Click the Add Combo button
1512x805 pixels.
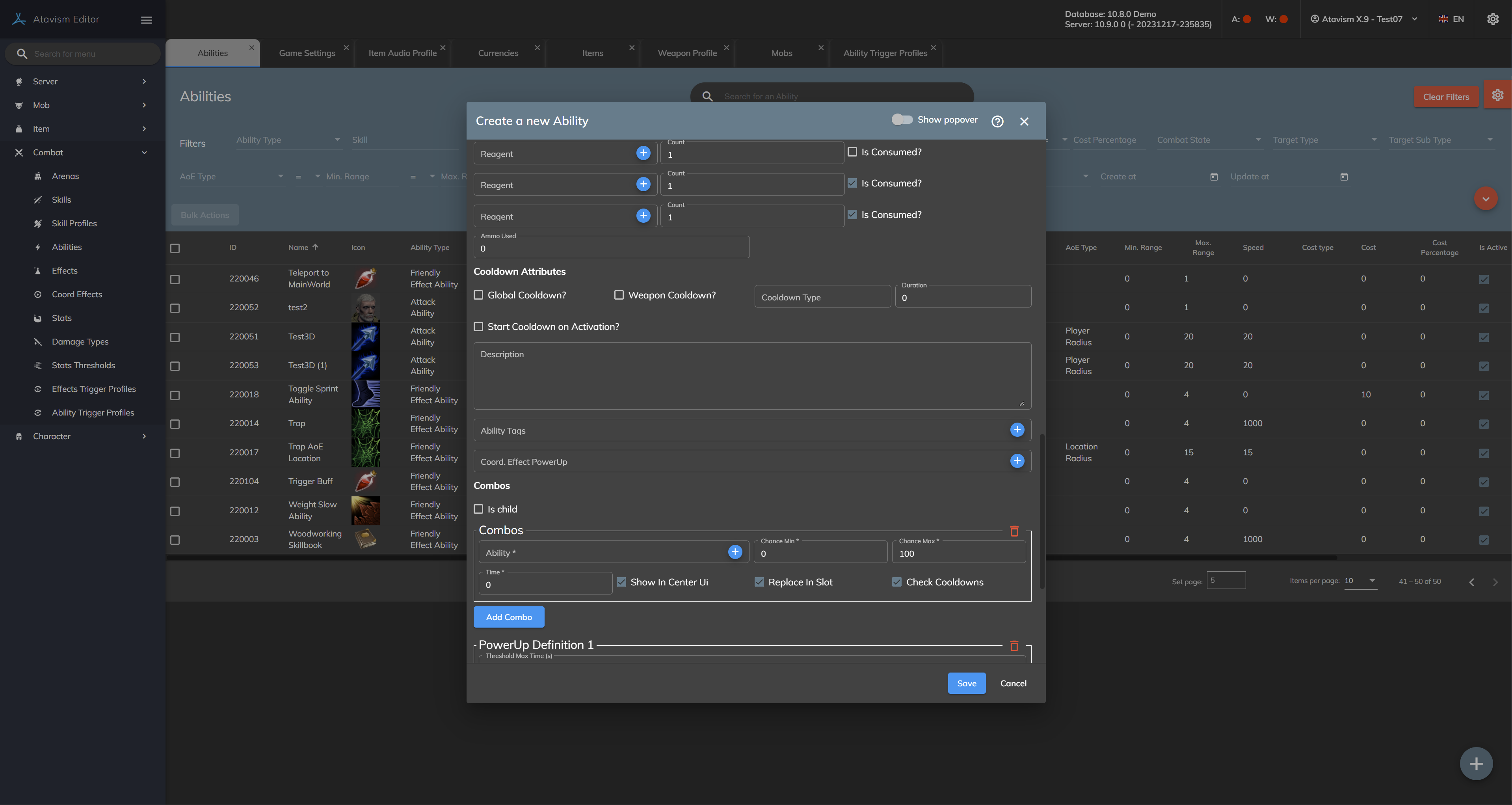(508, 617)
